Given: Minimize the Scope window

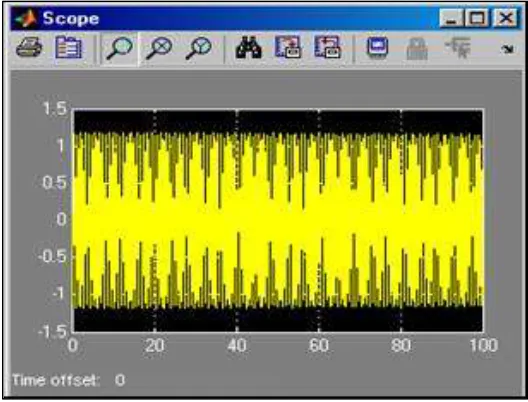Looking at the screenshot, I should (x=452, y=18).
